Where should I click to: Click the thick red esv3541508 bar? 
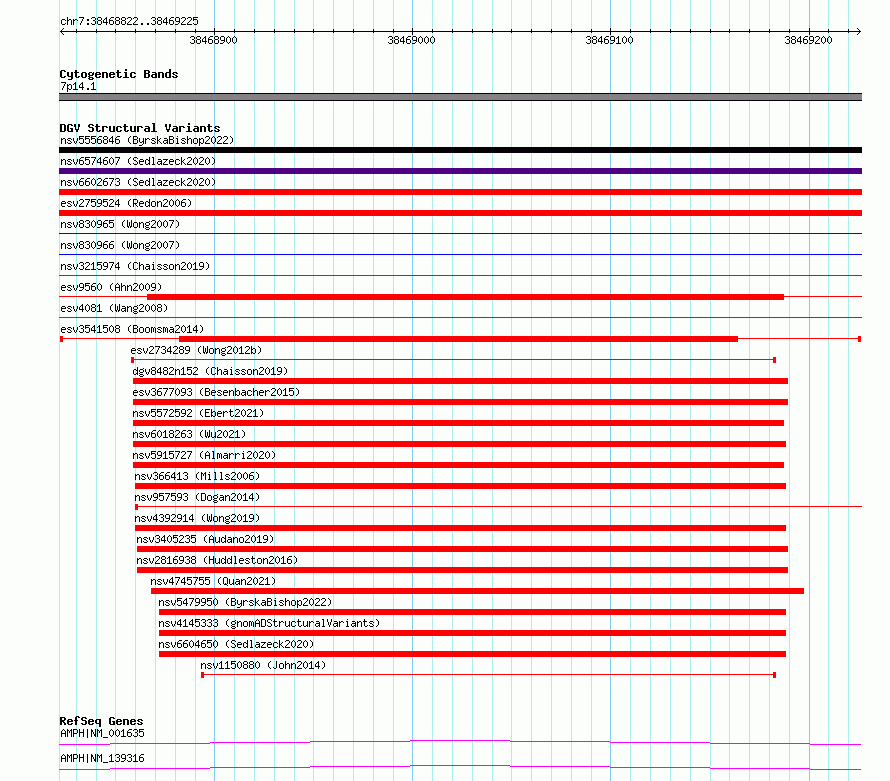459,339
